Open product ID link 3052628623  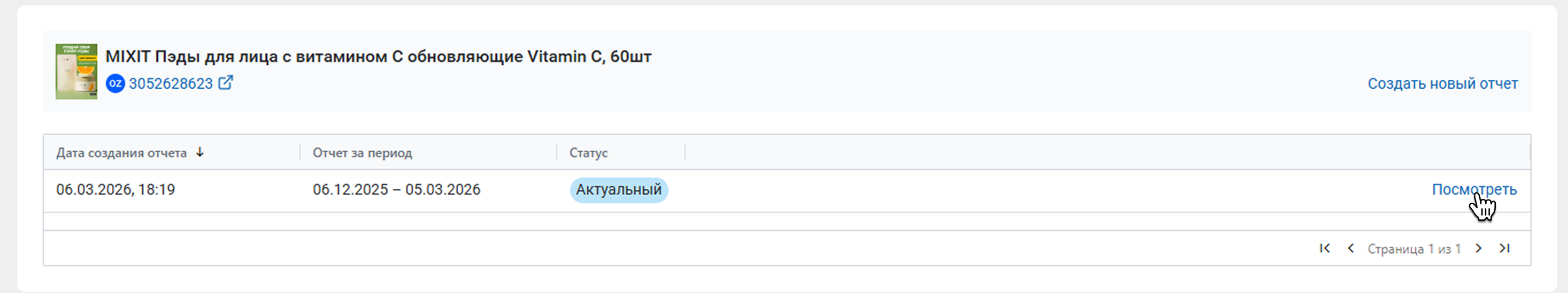pos(171,83)
